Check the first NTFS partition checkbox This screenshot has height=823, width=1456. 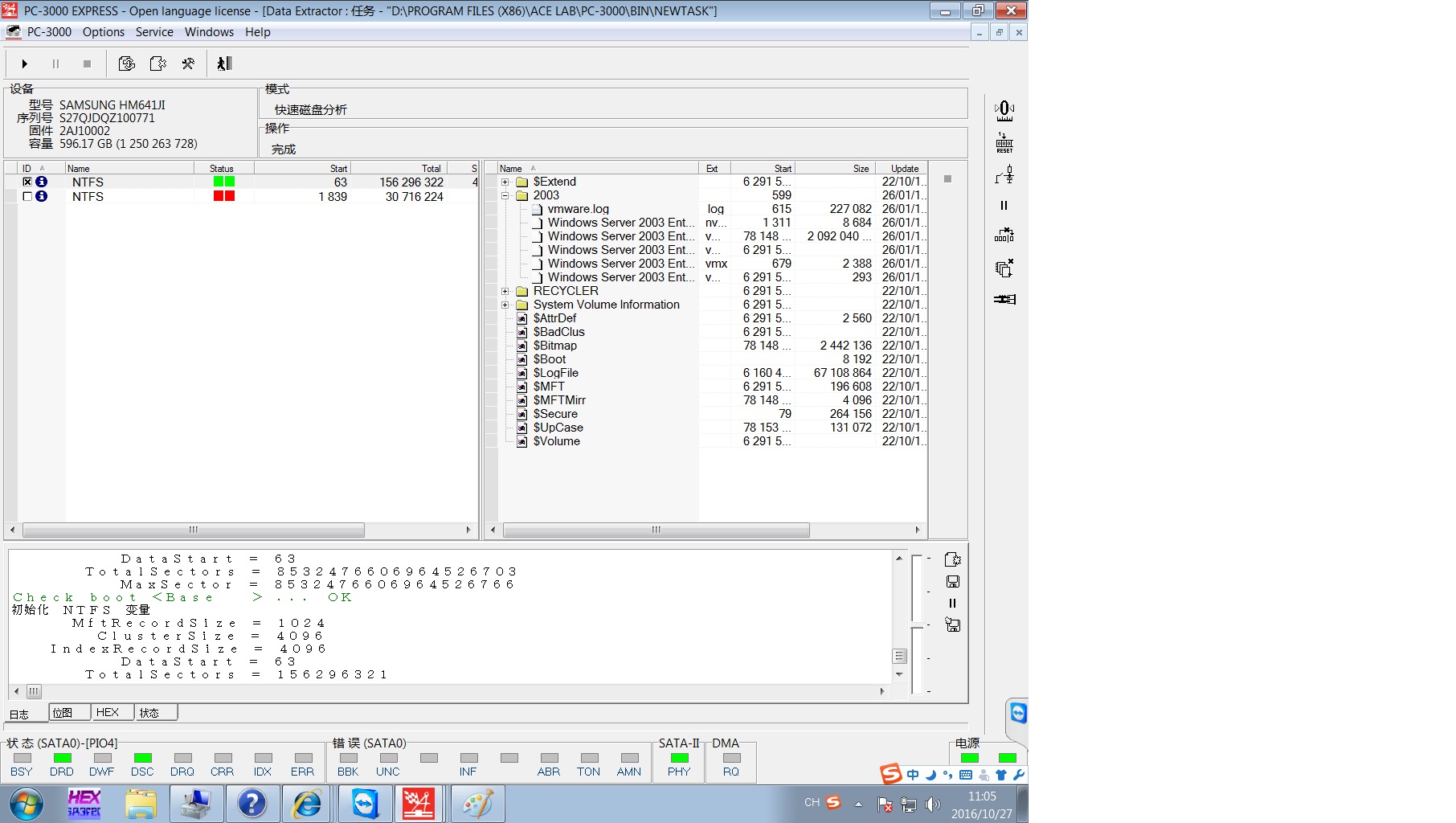point(27,182)
